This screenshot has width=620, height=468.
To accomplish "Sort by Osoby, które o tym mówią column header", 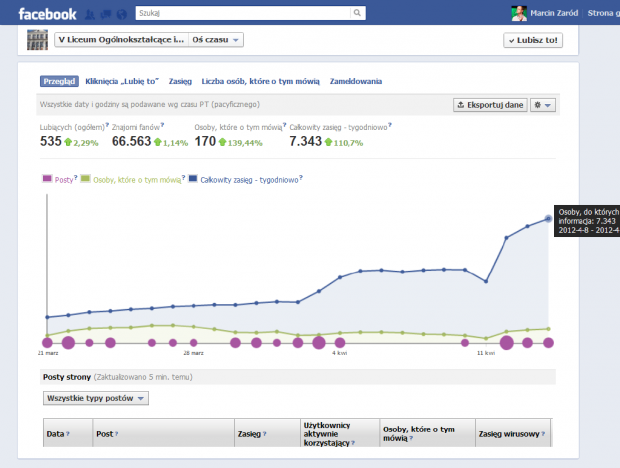I will click(427, 433).
